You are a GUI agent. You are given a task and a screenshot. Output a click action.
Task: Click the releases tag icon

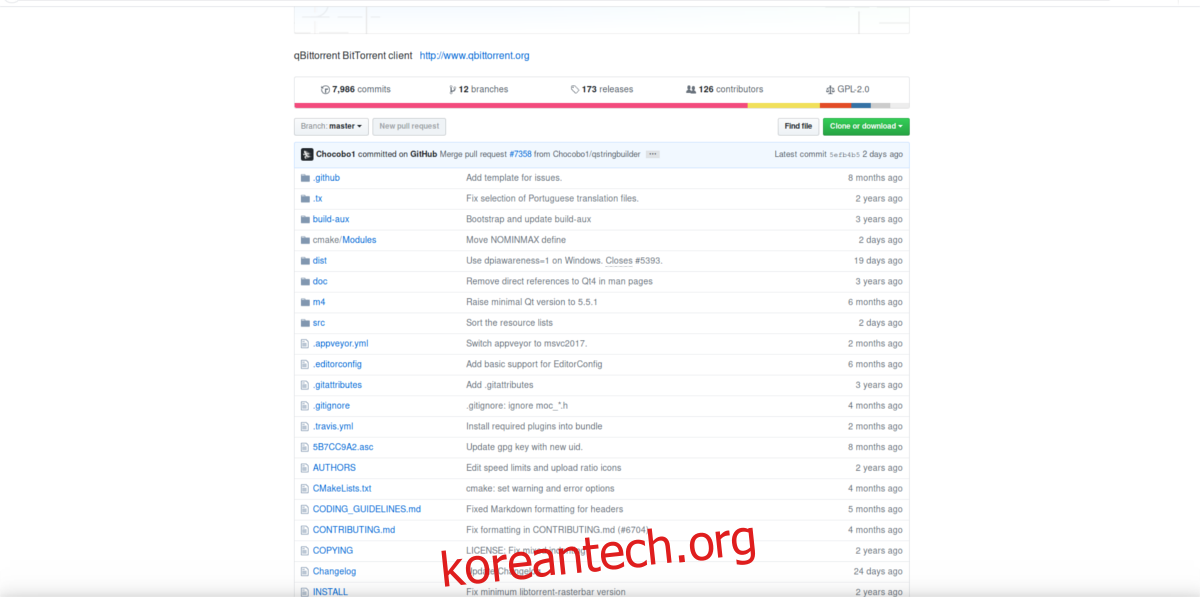(x=575, y=90)
